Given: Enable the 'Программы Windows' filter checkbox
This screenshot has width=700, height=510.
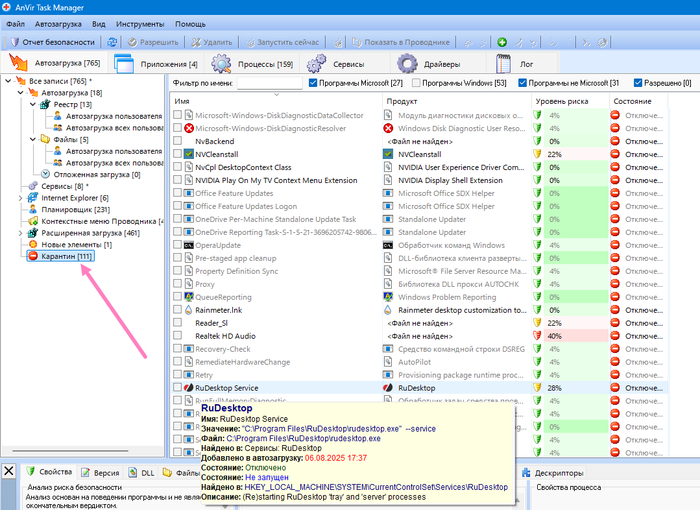Looking at the screenshot, I should coord(416,83).
